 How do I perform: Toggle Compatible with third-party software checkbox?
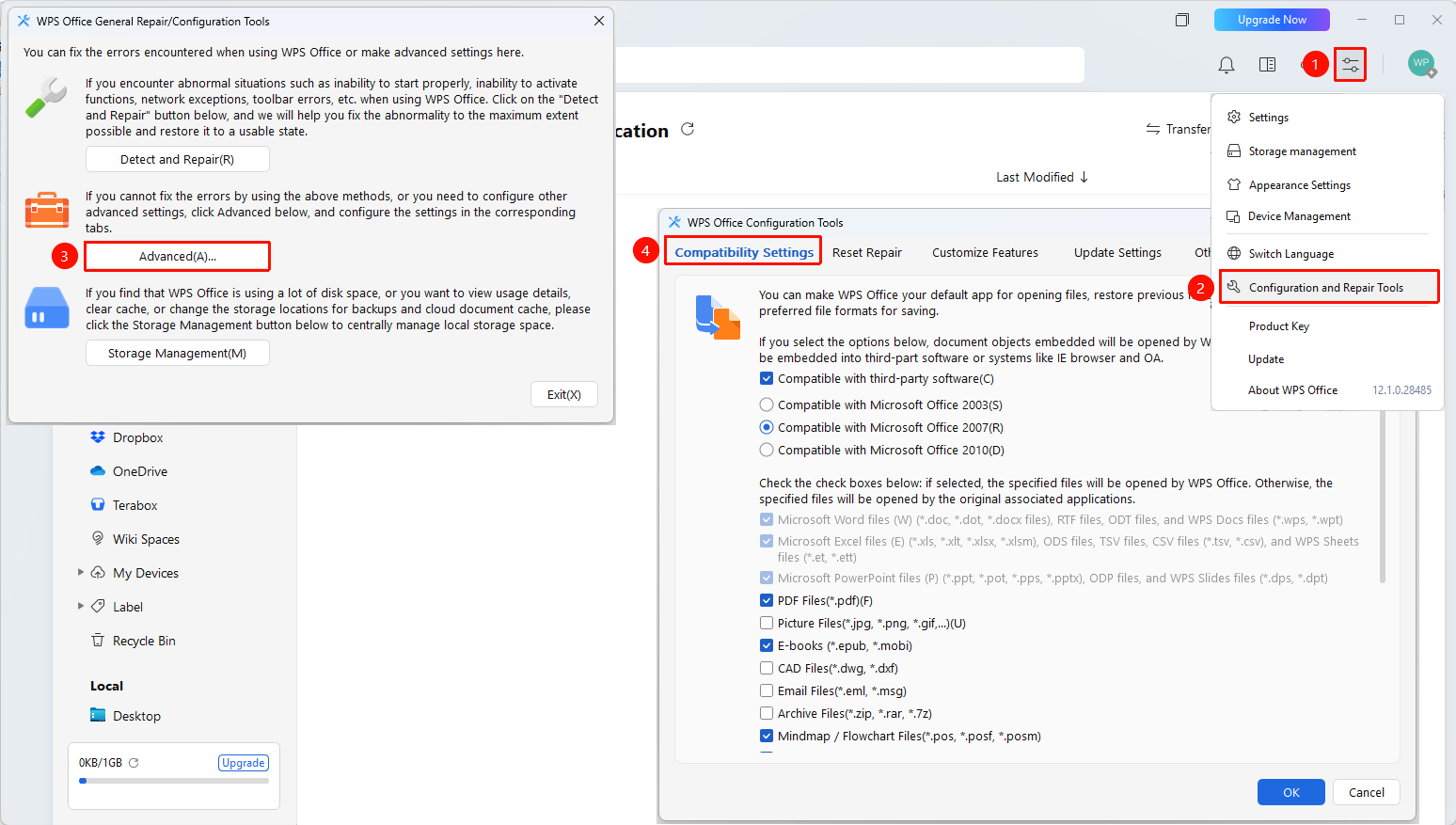[767, 378]
